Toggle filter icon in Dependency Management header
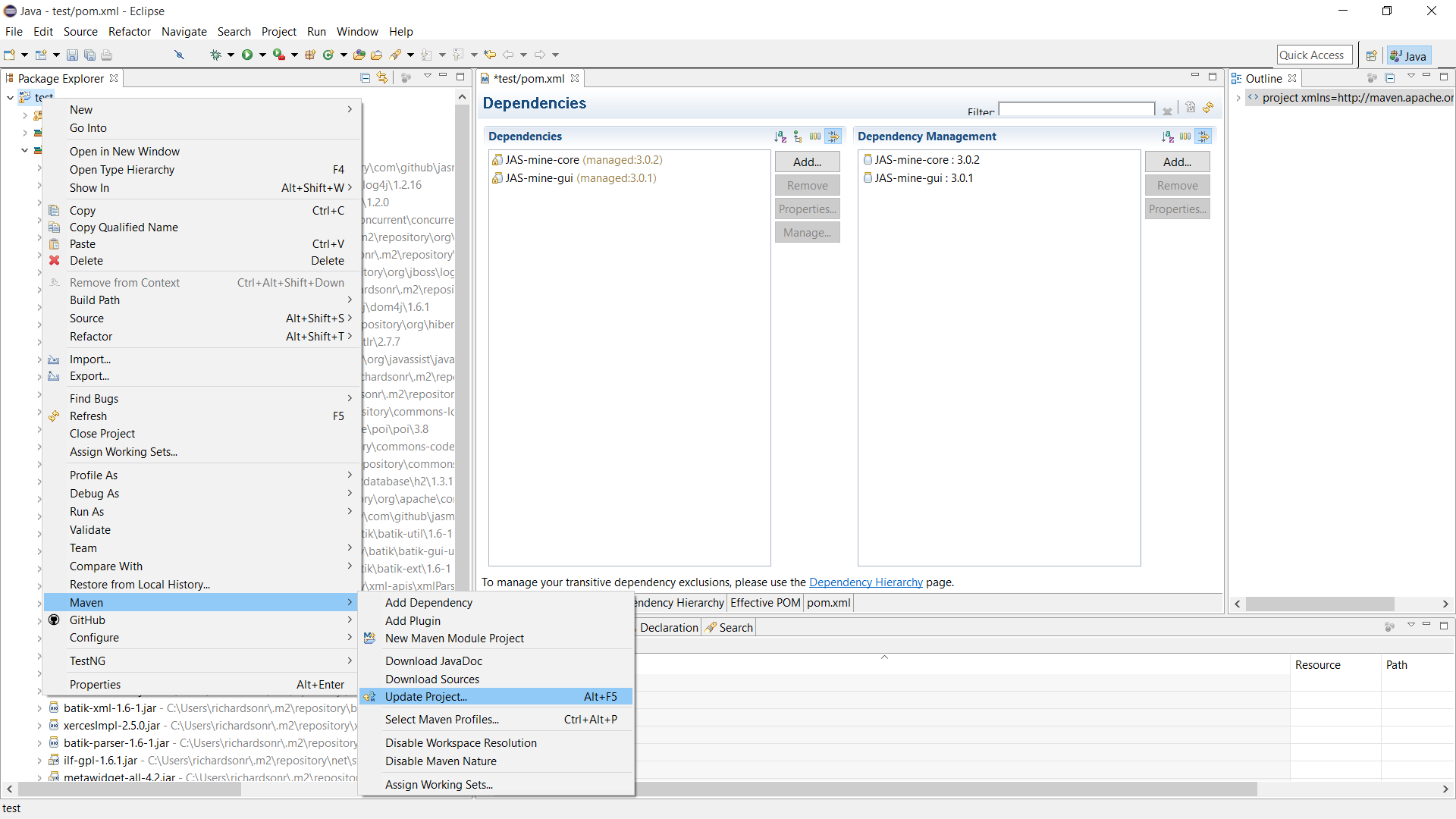 (1203, 136)
